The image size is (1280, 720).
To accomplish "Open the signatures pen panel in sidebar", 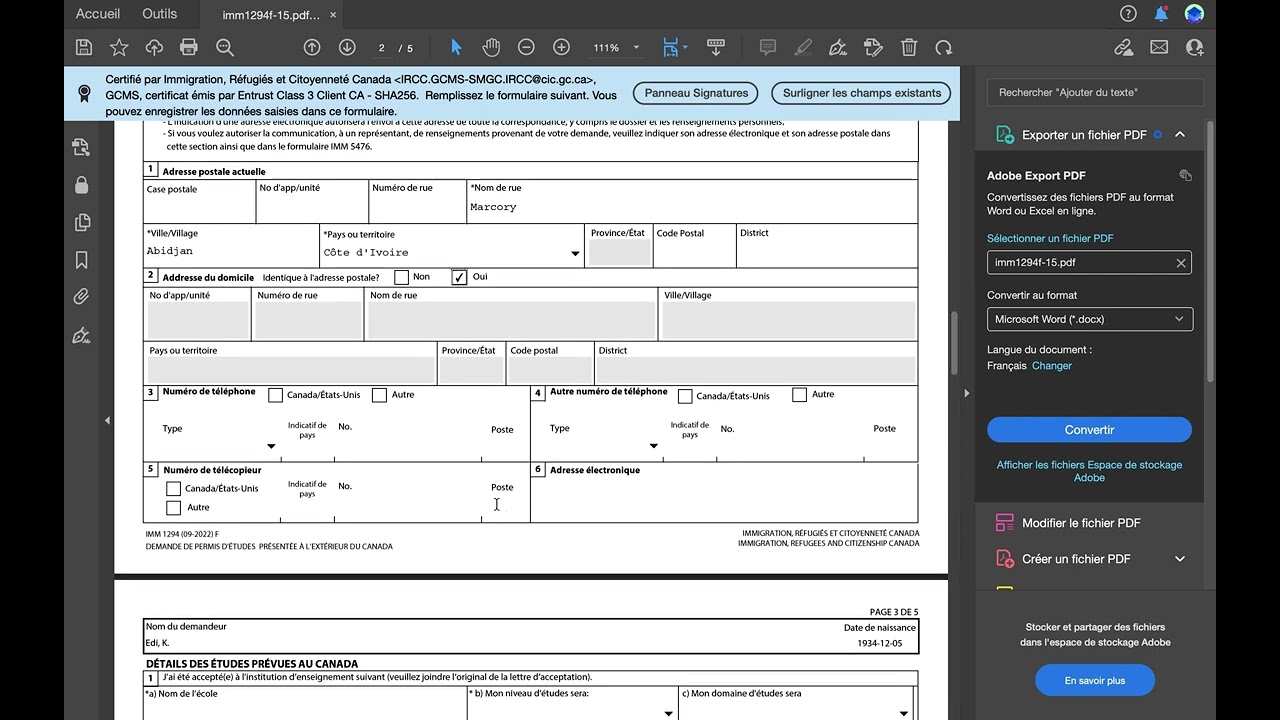I will [x=82, y=335].
